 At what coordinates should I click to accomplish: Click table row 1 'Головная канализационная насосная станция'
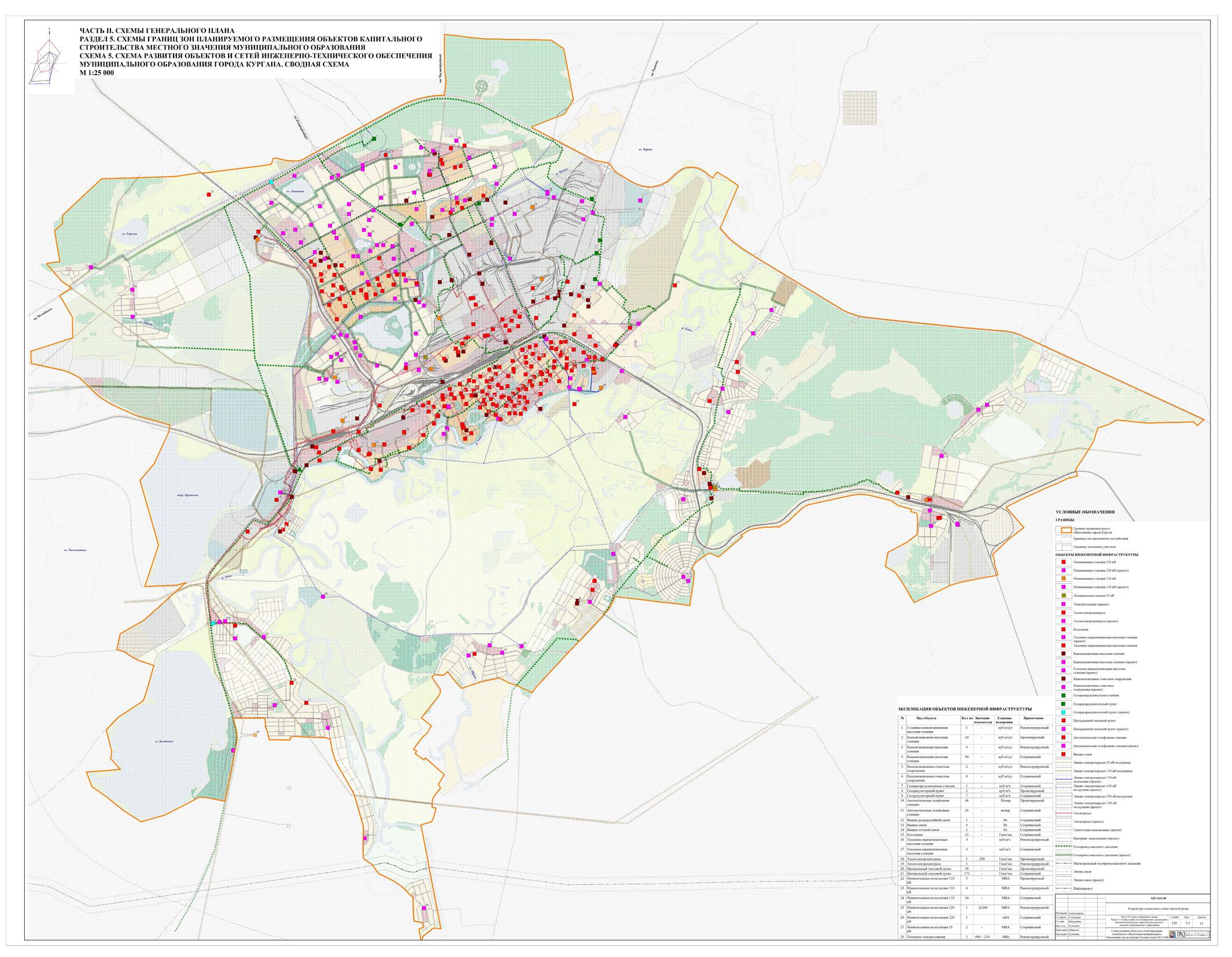point(928,728)
